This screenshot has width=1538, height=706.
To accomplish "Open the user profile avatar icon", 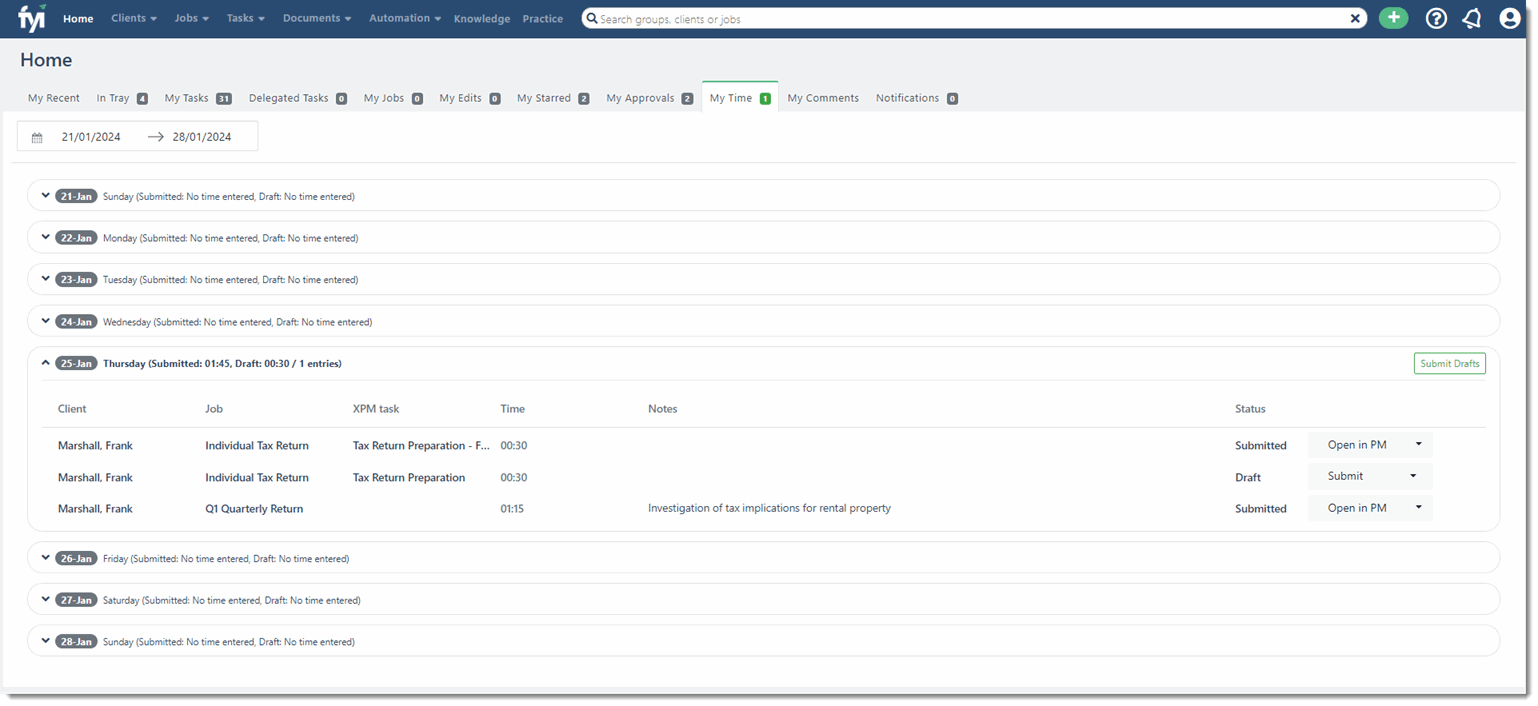I will click(x=1510, y=18).
